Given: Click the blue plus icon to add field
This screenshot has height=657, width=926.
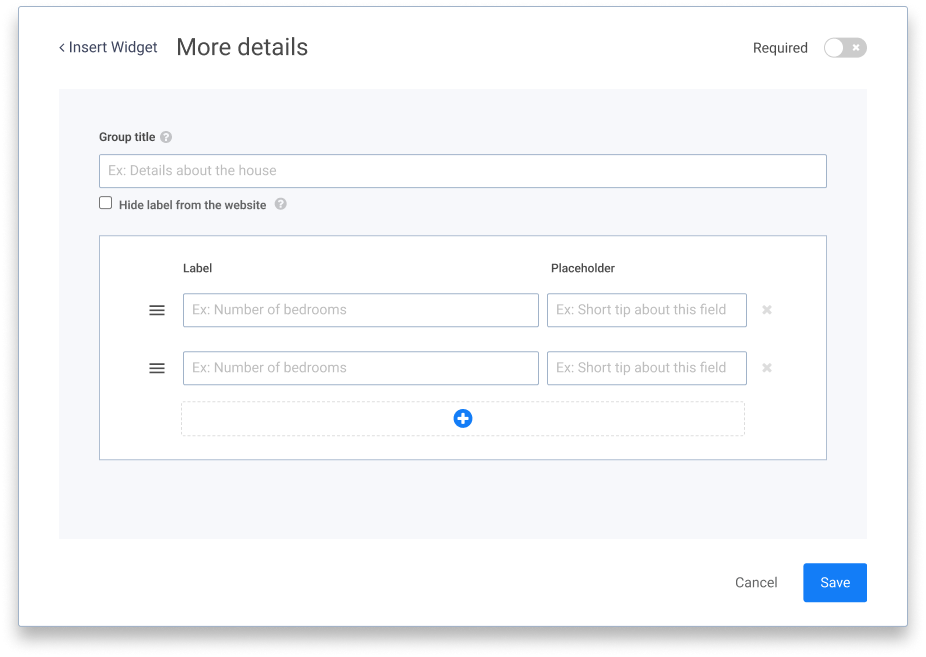Looking at the screenshot, I should pos(462,419).
